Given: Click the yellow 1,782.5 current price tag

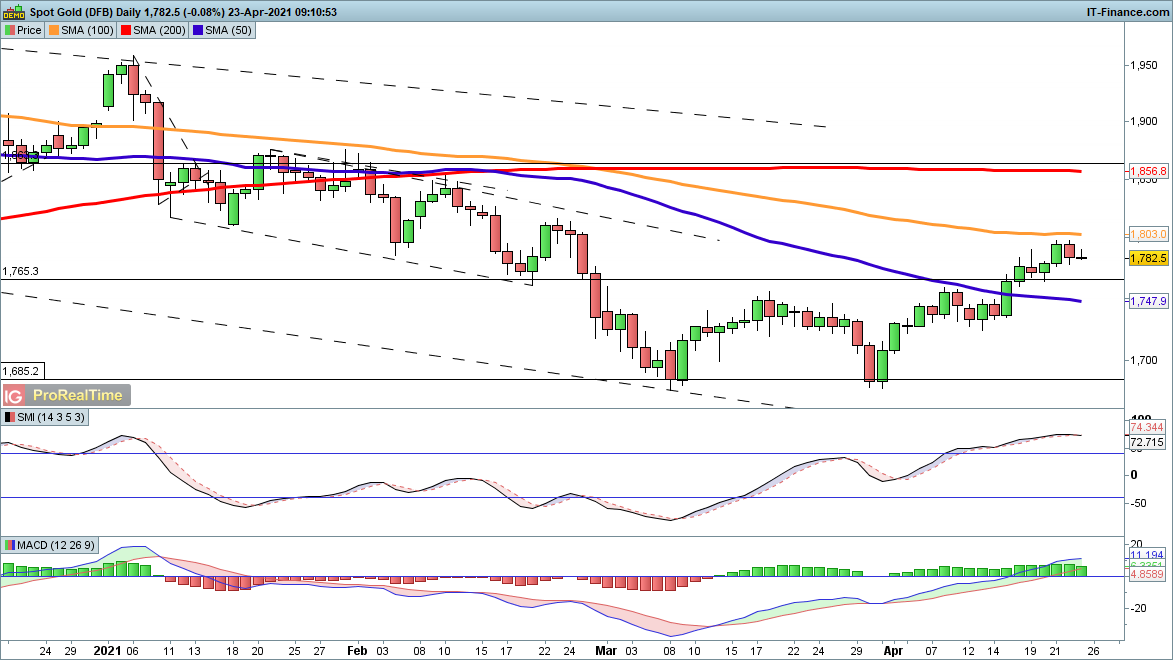Looking at the screenshot, I should pos(1148,258).
